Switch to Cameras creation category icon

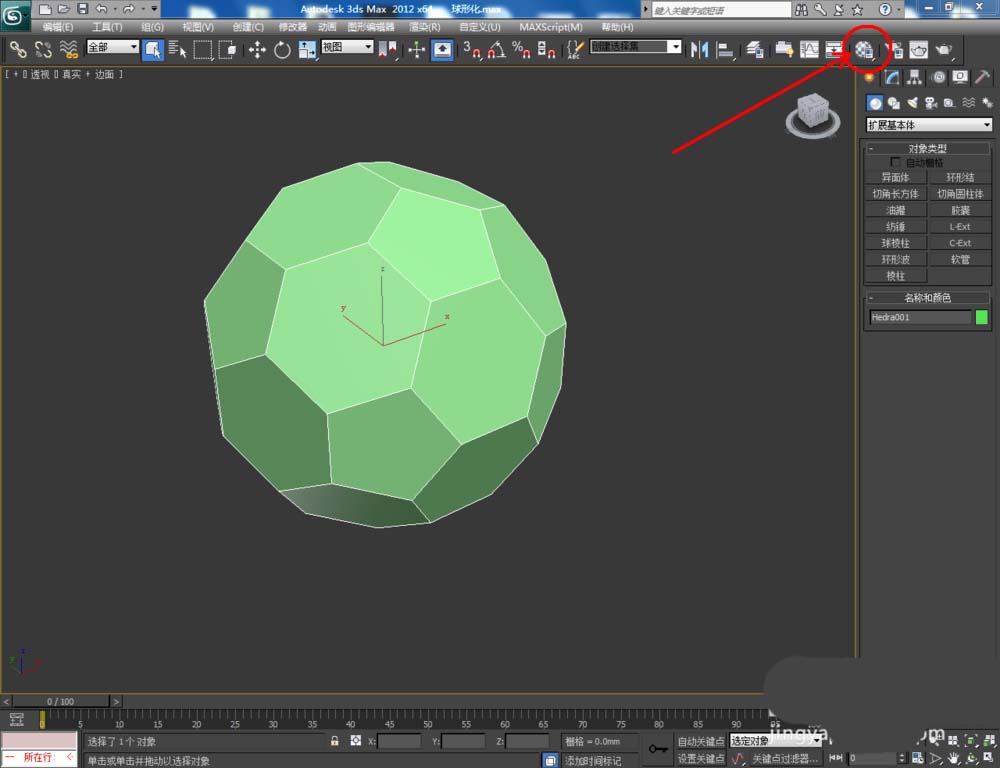click(930, 102)
